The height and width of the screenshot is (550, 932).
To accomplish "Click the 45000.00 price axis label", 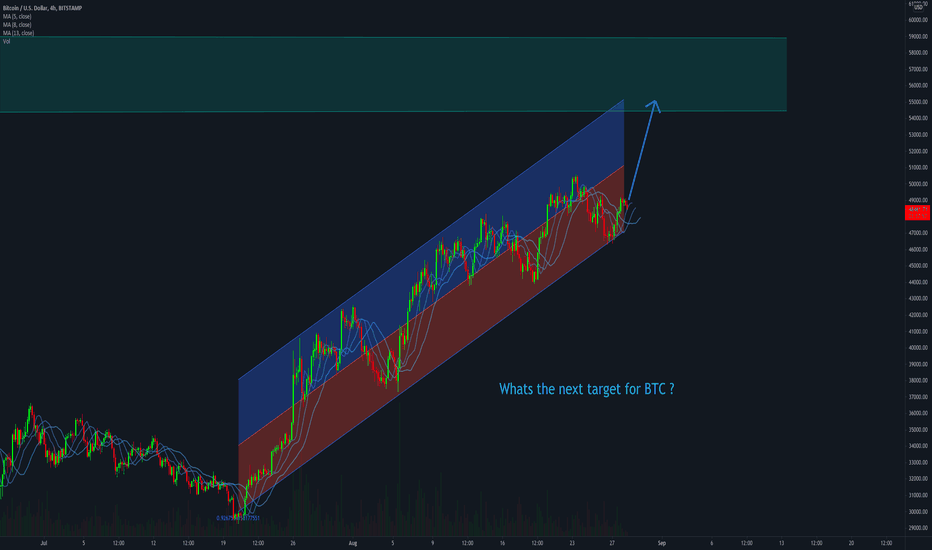I will tap(918, 266).
